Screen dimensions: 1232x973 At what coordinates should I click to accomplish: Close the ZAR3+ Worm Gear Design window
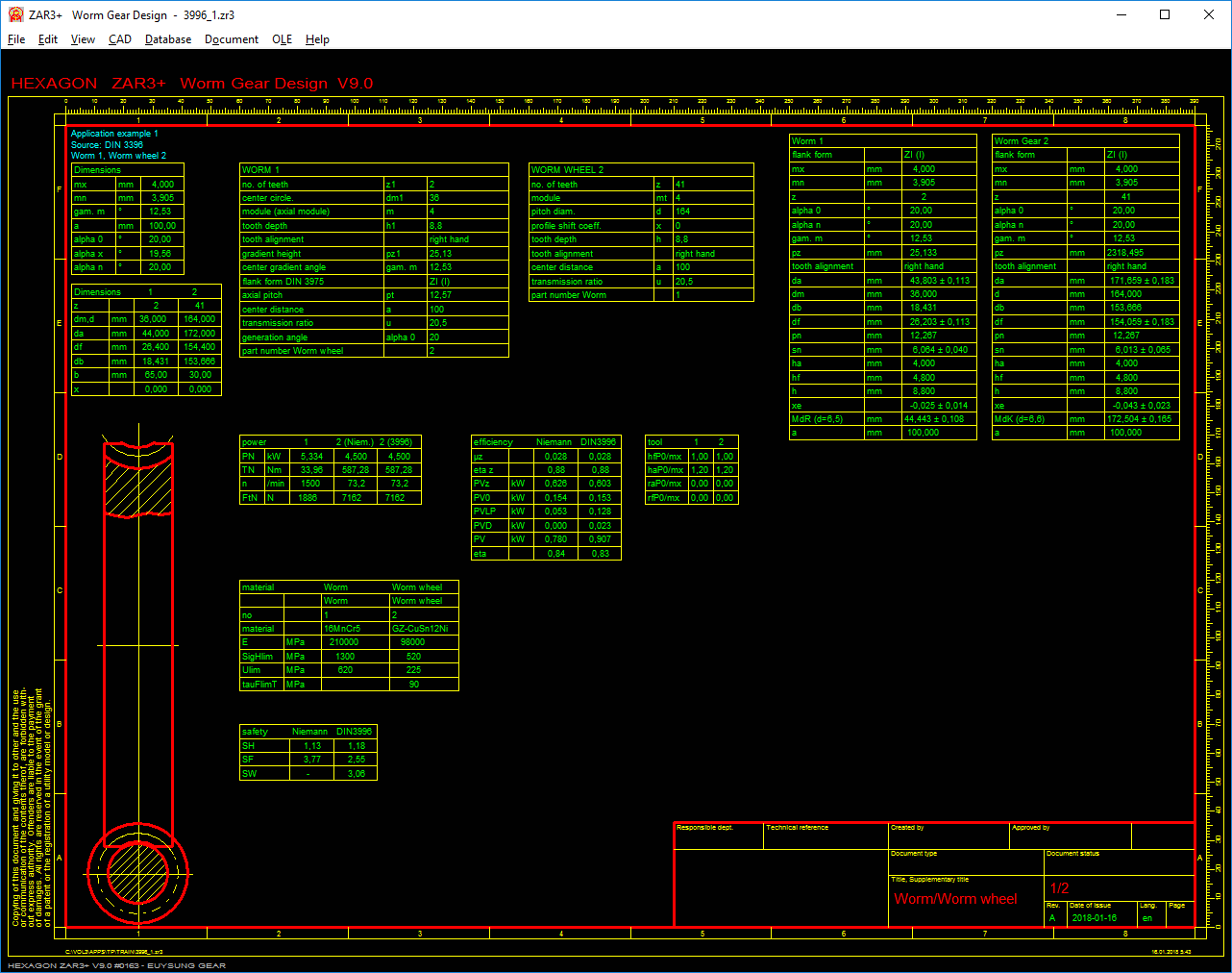(x=1209, y=14)
